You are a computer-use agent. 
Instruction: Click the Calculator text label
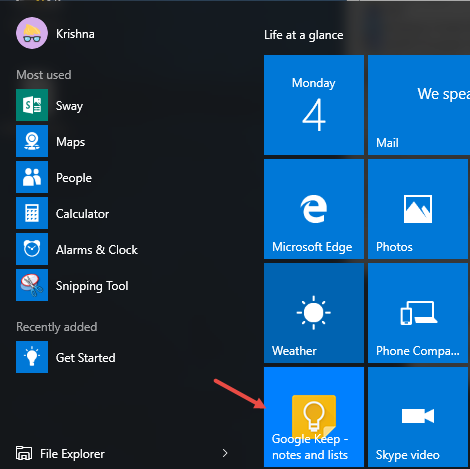(x=82, y=214)
